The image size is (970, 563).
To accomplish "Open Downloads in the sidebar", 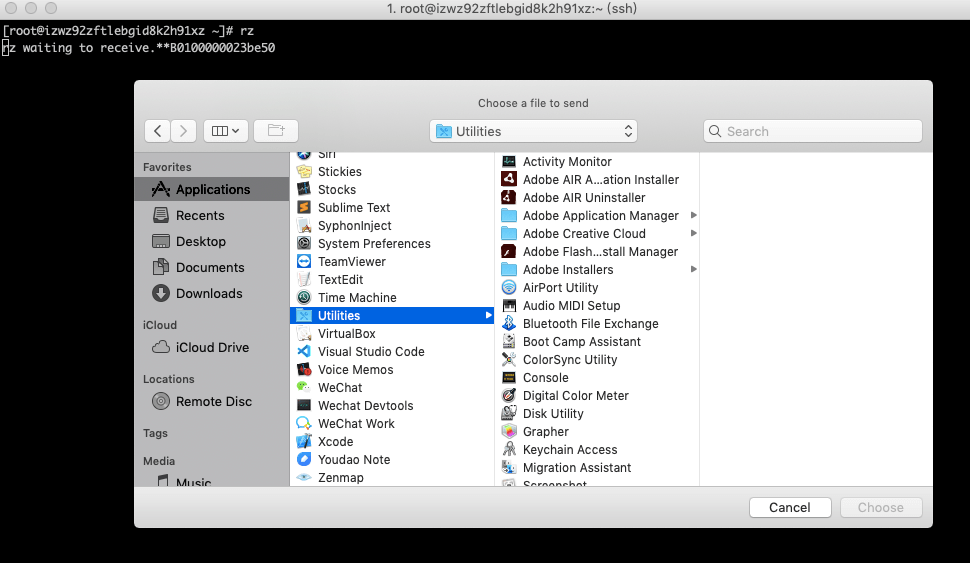I will [x=212, y=293].
